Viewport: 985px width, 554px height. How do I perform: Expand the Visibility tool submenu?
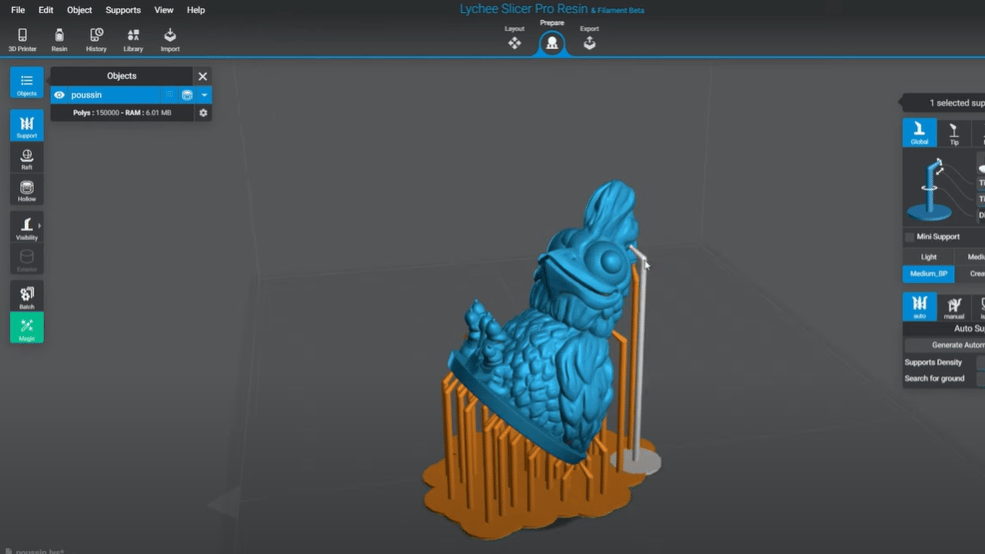(x=39, y=226)
